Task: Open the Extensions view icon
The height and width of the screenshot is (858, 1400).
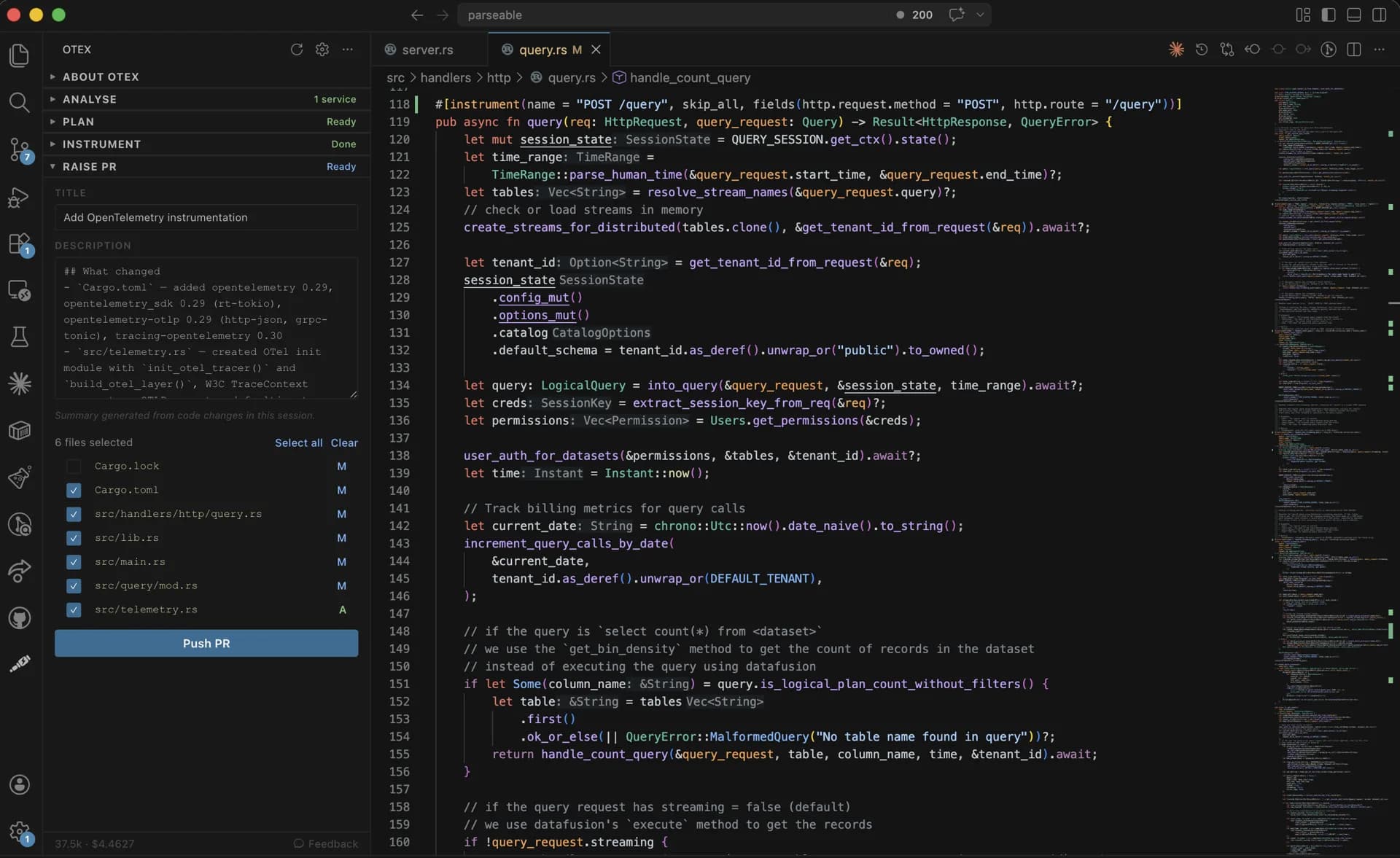Action: point(20,243)
